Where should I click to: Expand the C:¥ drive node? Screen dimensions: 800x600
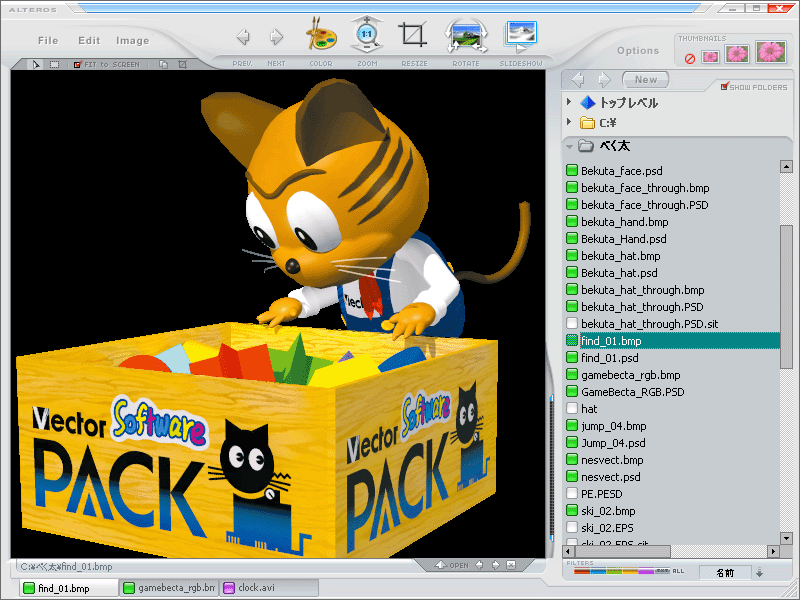pyautogui.click(x=569, y=122)
